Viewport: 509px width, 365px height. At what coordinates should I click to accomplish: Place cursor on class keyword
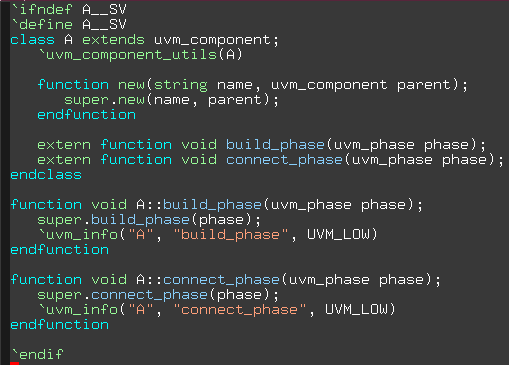pyautogui.click(x=32, y=40)
